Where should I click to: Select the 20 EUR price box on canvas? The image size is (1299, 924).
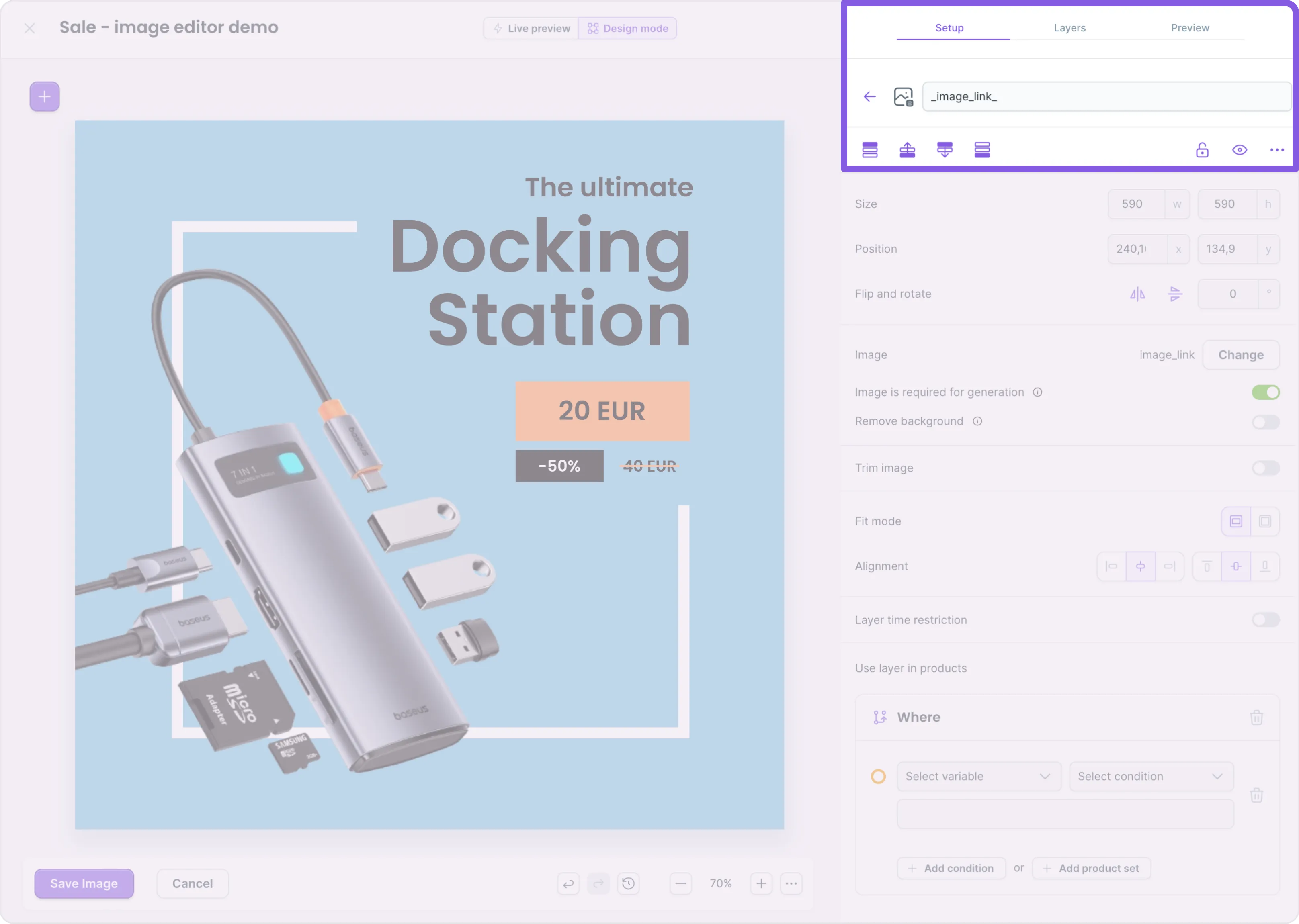[x=602, y=411]
